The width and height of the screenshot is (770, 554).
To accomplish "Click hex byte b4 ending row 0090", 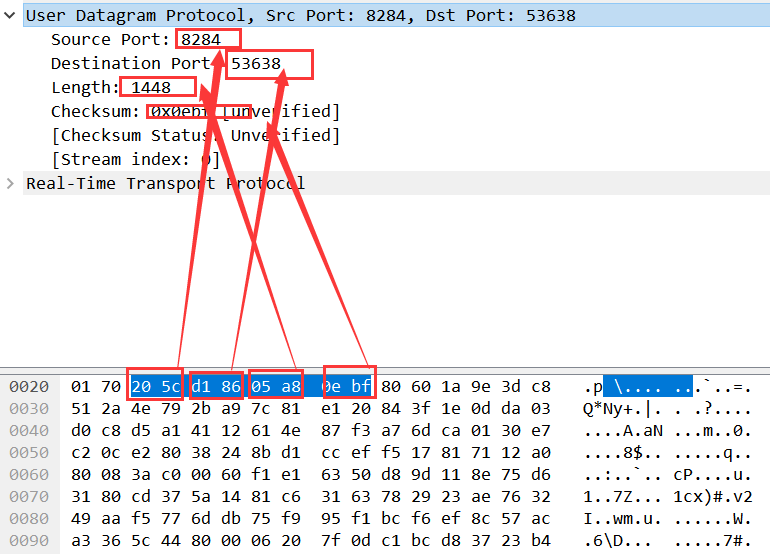I will click(541, 541).
